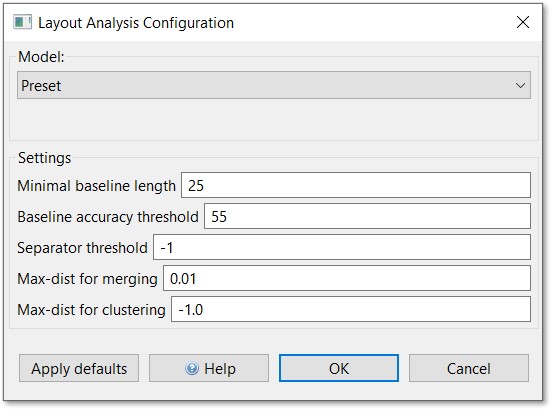The width and height of the screenshot is (552, 410).
Task: Click the Max-dist for clustering label
Action: (92, 310)
